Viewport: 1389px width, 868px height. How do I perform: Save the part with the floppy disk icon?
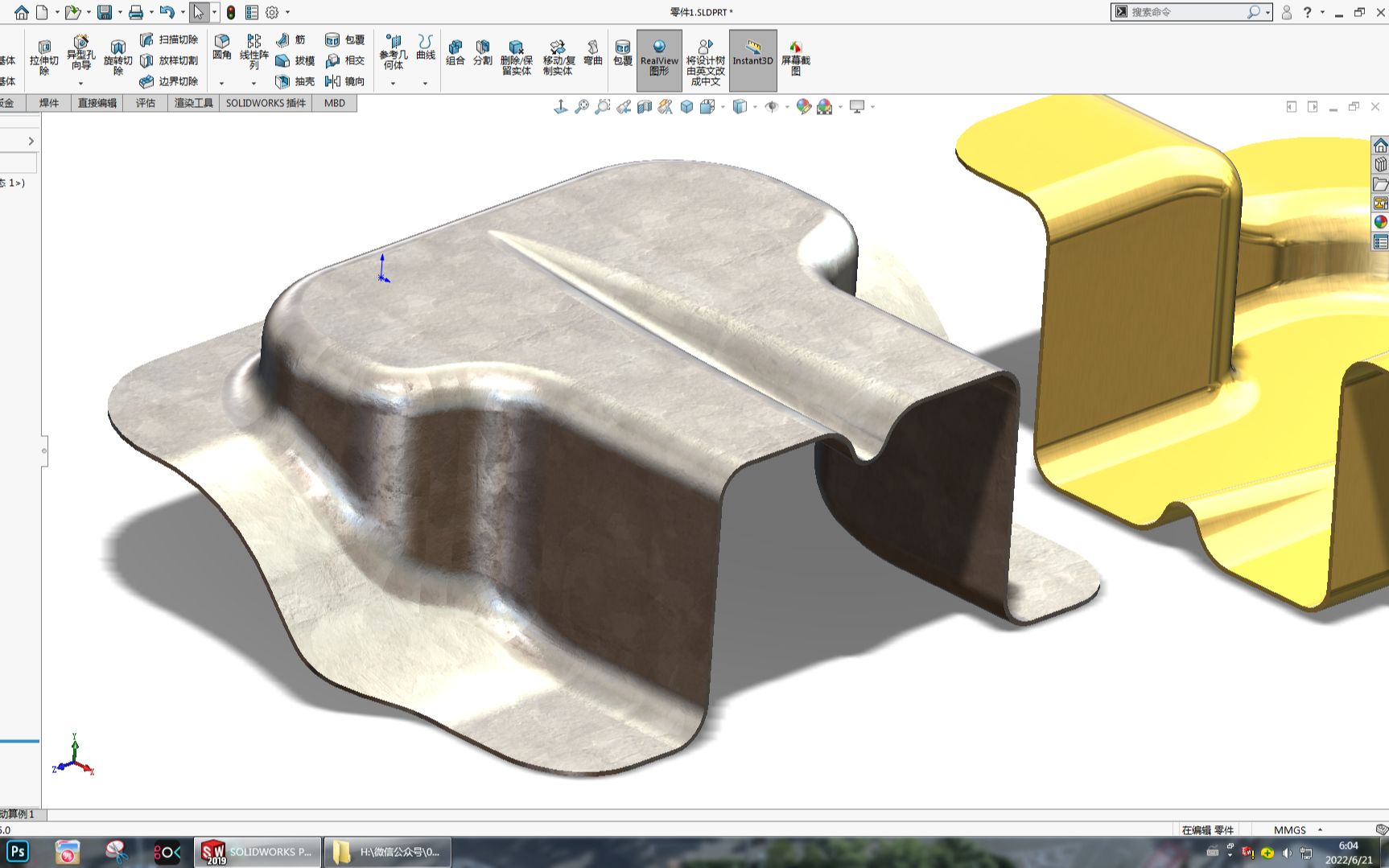105,12
